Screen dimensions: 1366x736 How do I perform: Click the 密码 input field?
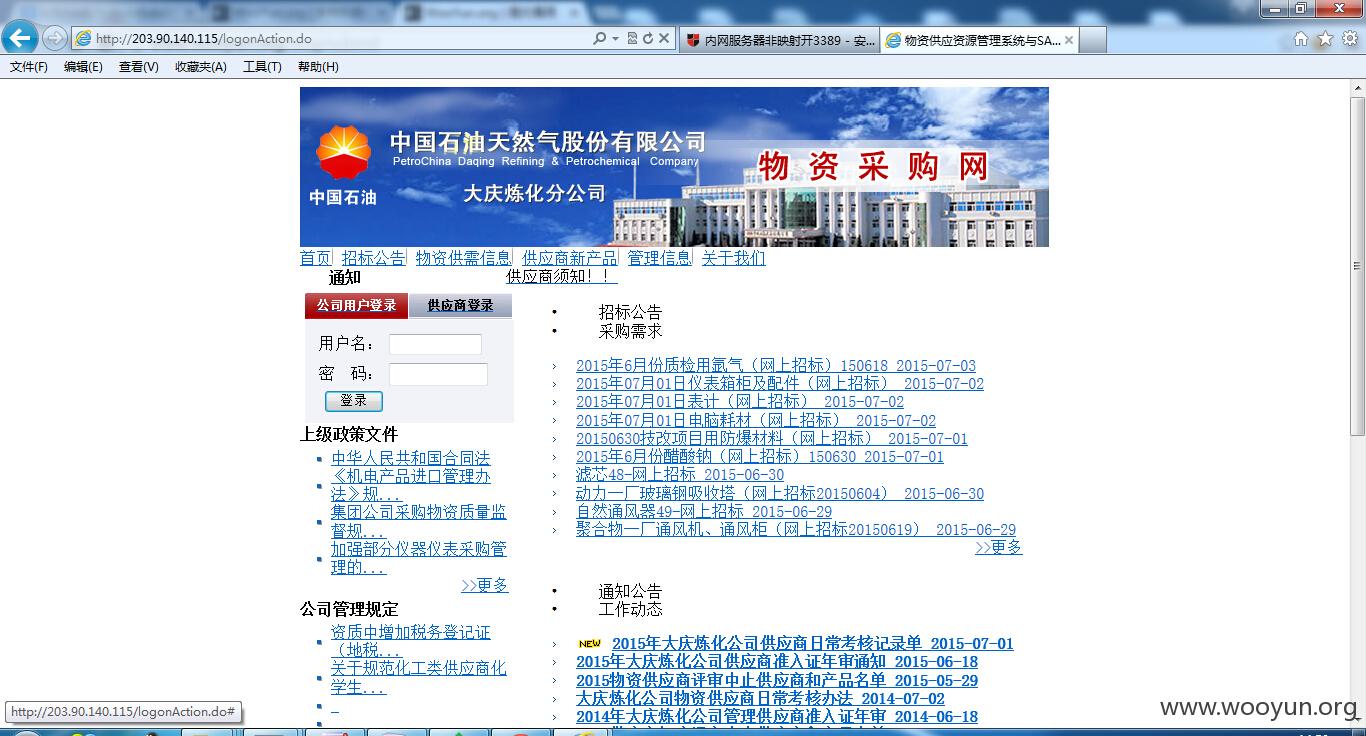pyautogui.click(x=438, y=374)
